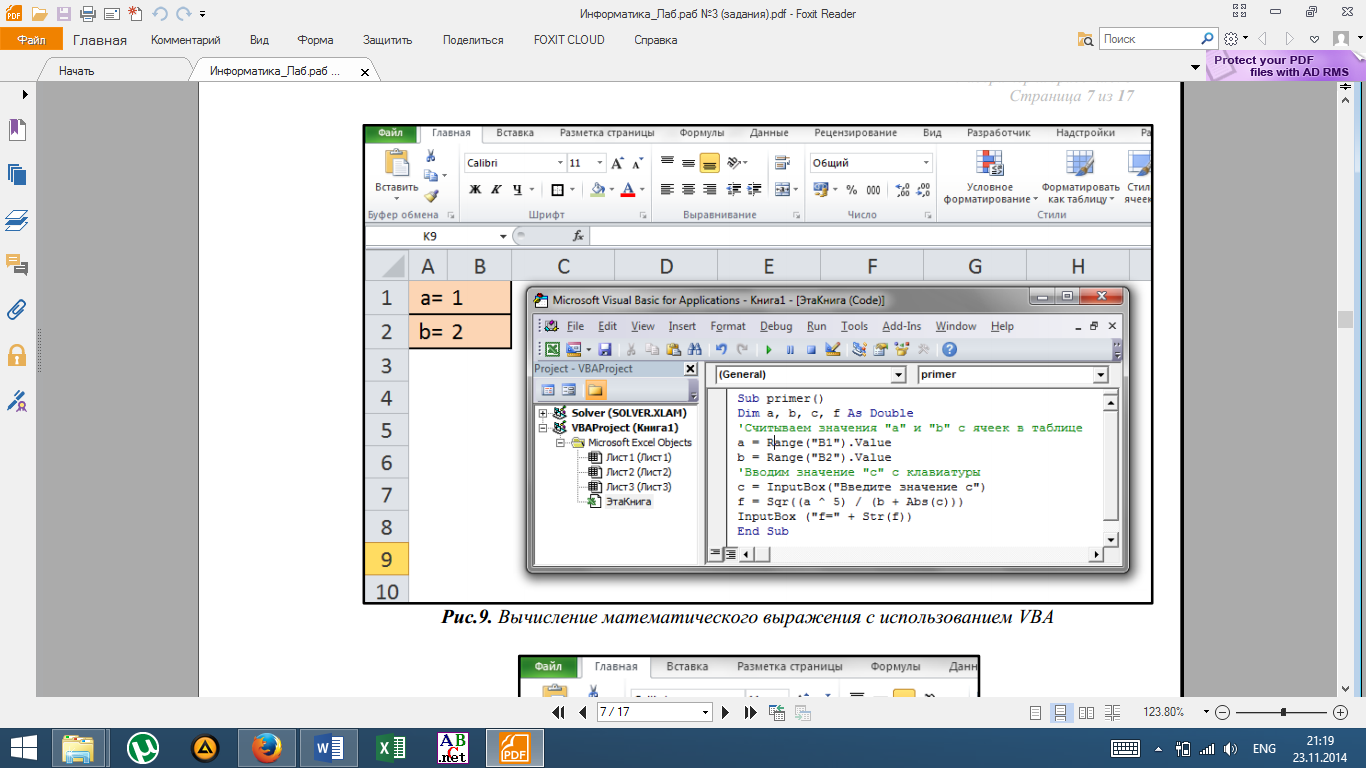Go to previous search result arrow

pyautogui.click(x=1263, y=39)
